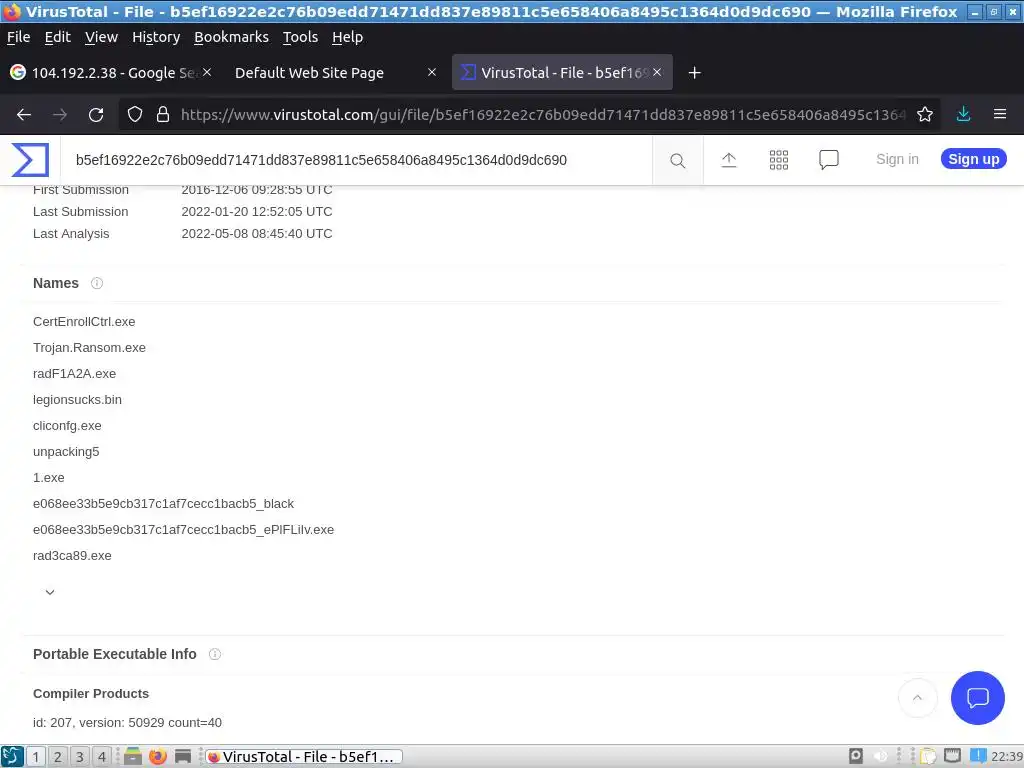Reload the page with the refresh icon
Screen dimensions: 1024x768
coord(96,115)
